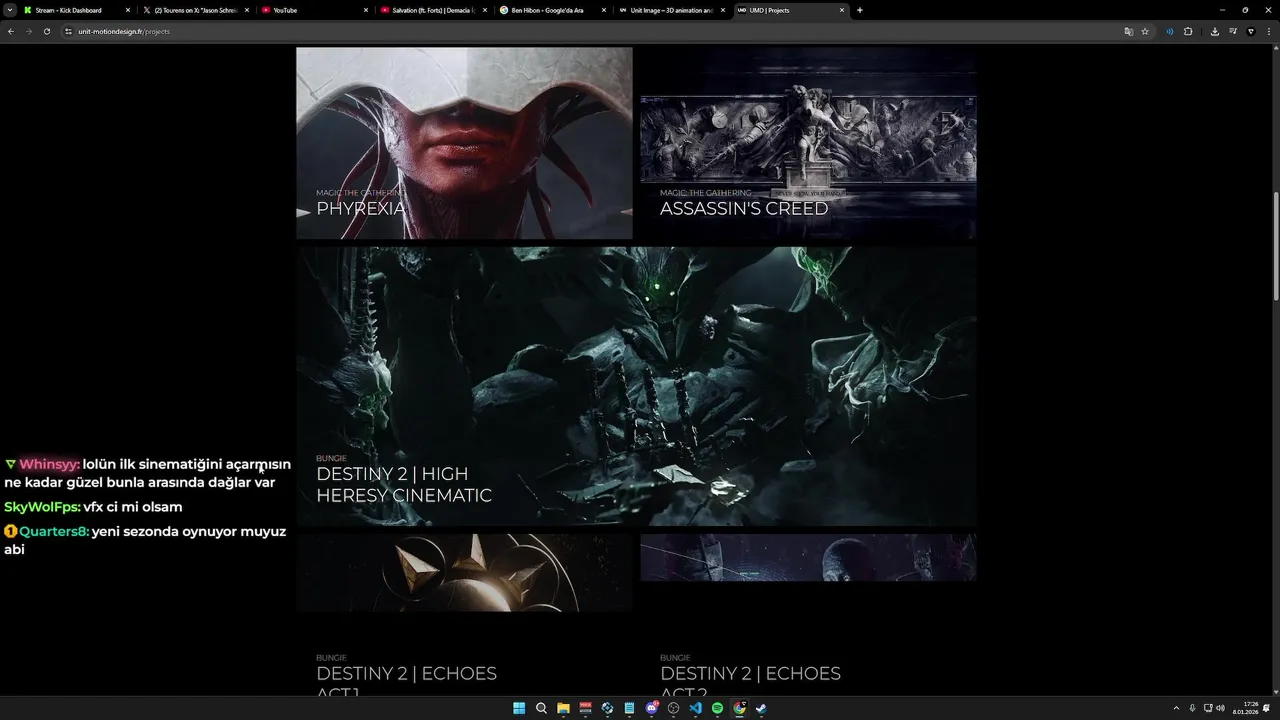The image size is (1280, 720).
Task: Open File Explorer from the taskbar
Action: (x=563, y=708)
